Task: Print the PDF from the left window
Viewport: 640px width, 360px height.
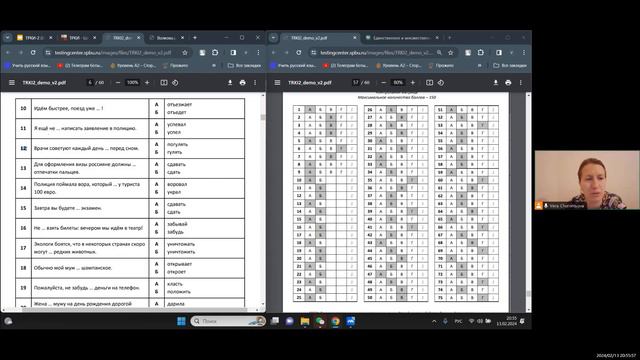Action: [x=242, y=82]
